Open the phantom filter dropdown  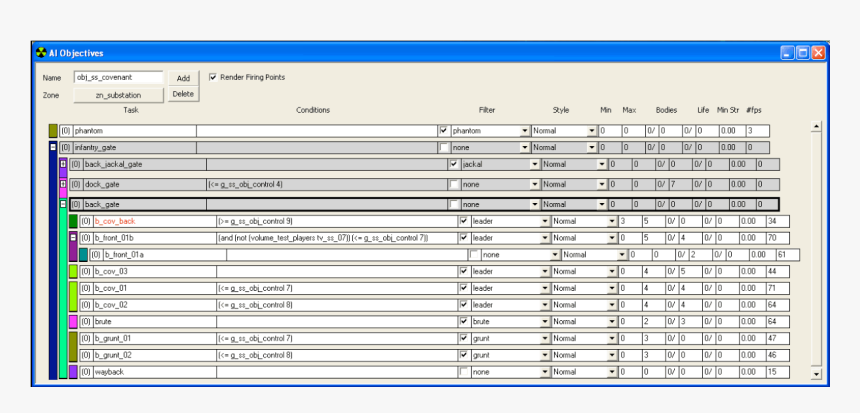525,131
